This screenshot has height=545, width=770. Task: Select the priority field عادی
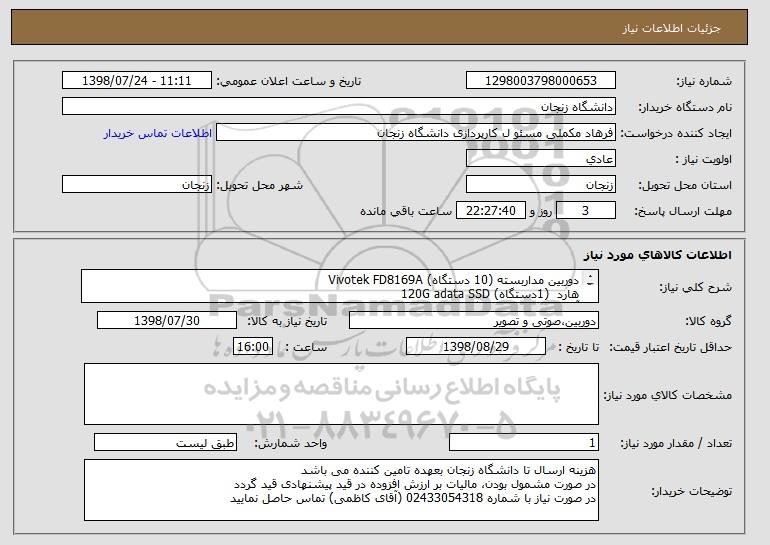click(x=541, y=159)
